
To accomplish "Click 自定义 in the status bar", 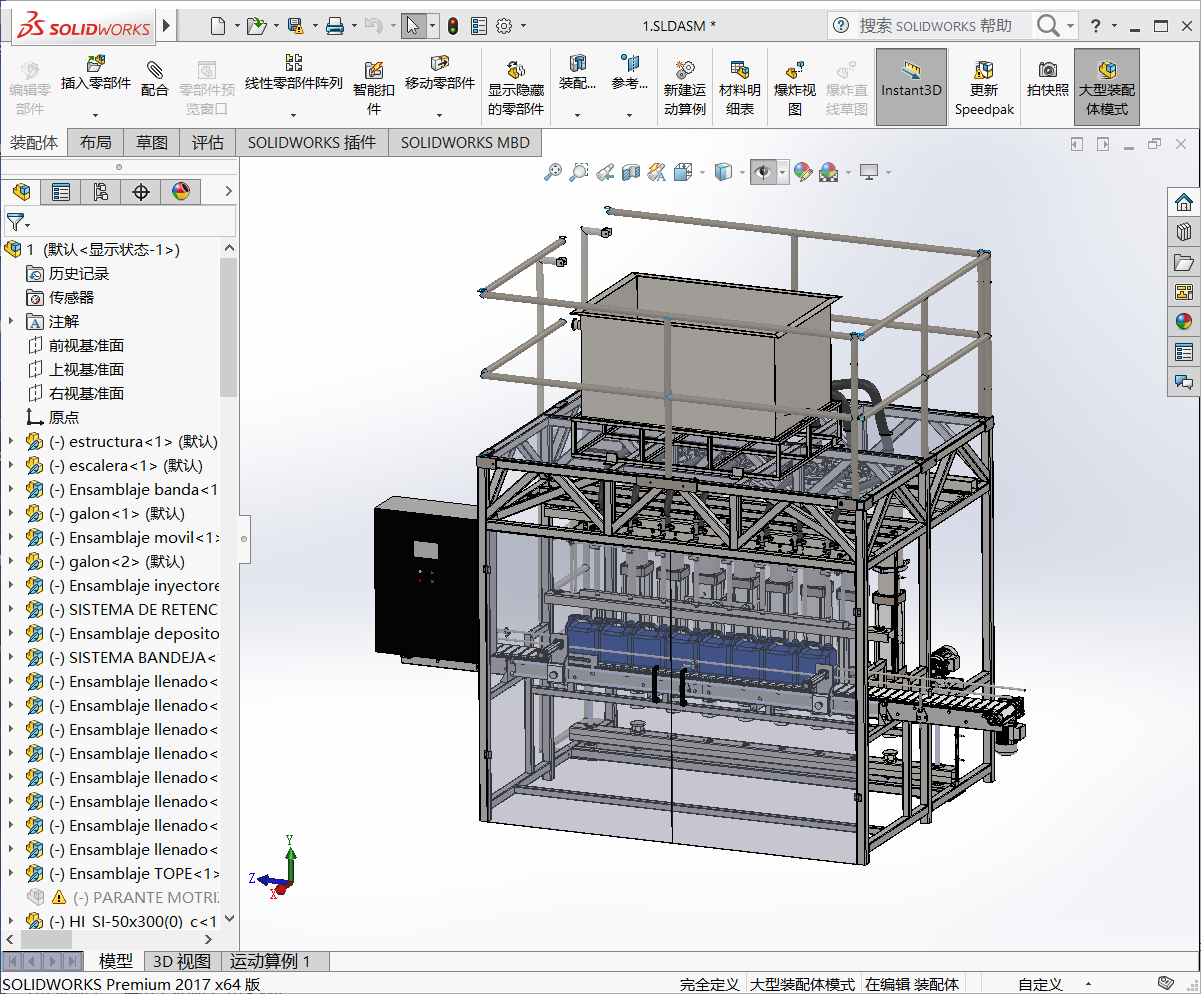I will coord(1040,984).
